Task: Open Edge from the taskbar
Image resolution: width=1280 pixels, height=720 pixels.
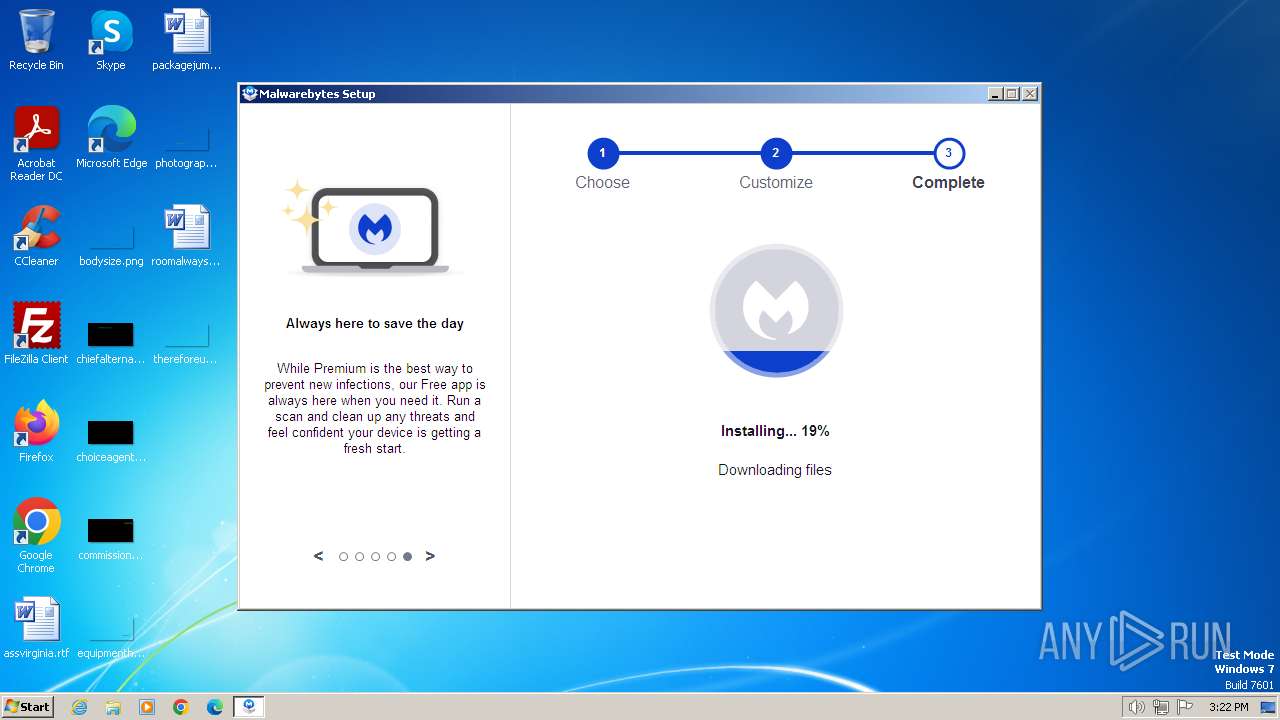Action: pyautogui.click(x=215, y=707)
